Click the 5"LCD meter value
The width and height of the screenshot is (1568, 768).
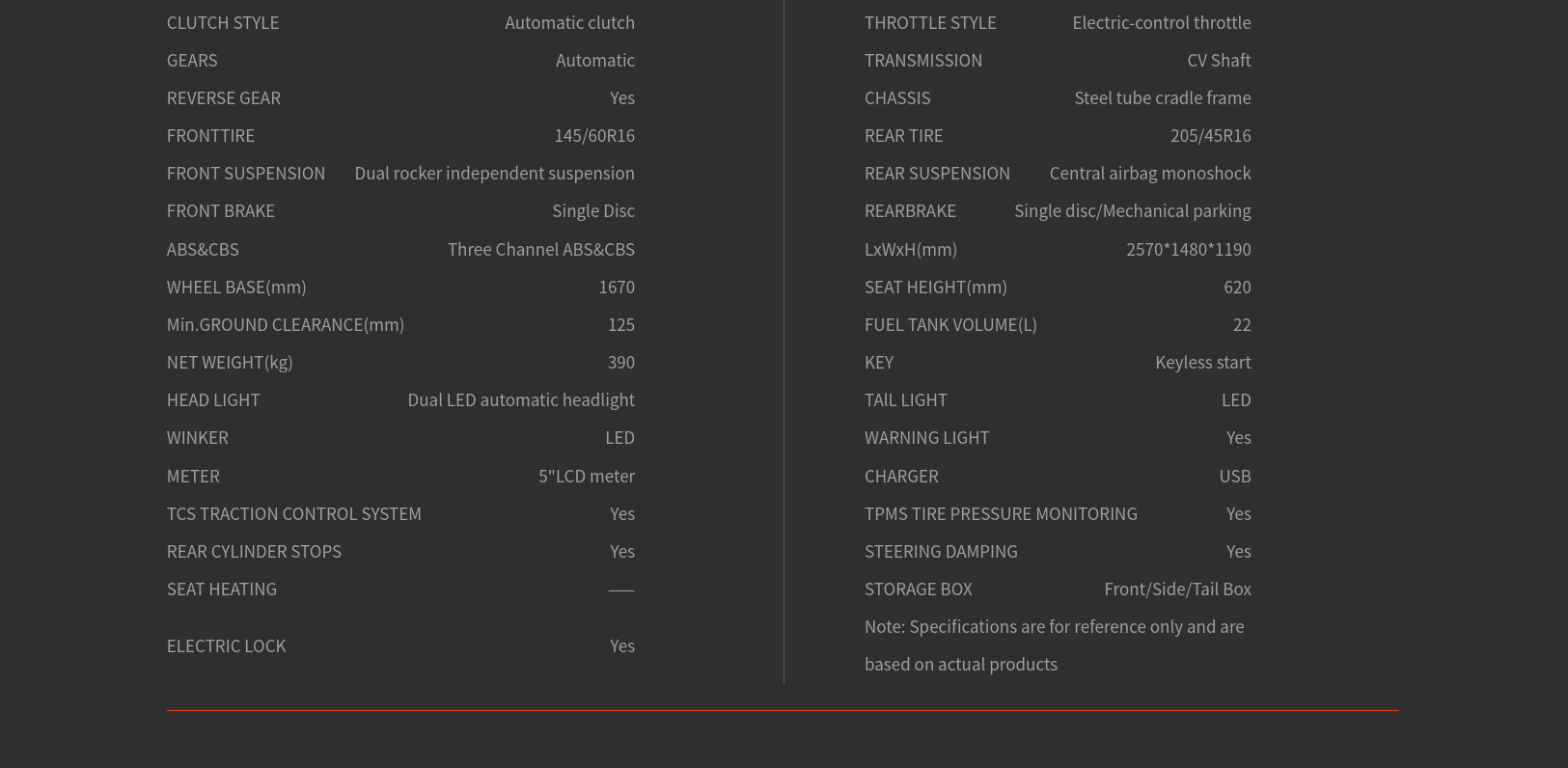587,477
